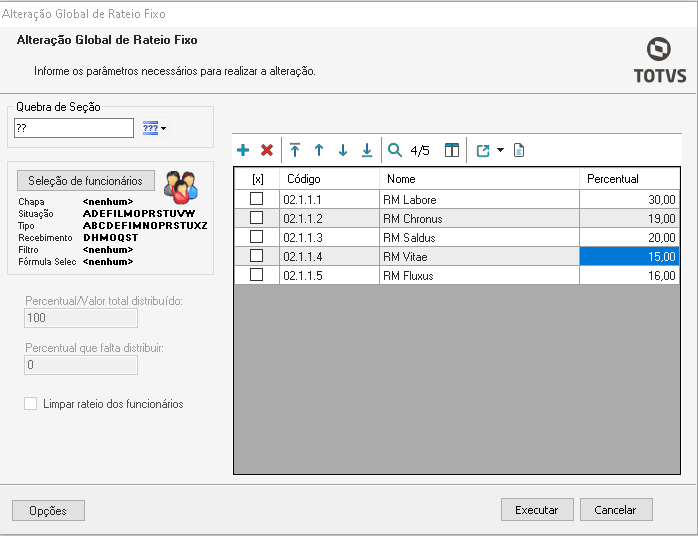Click the Tipo value ABCDEFIMNOPRSTUXZ
Viewport: 698px width, 536px height.
tap(145, 226)
